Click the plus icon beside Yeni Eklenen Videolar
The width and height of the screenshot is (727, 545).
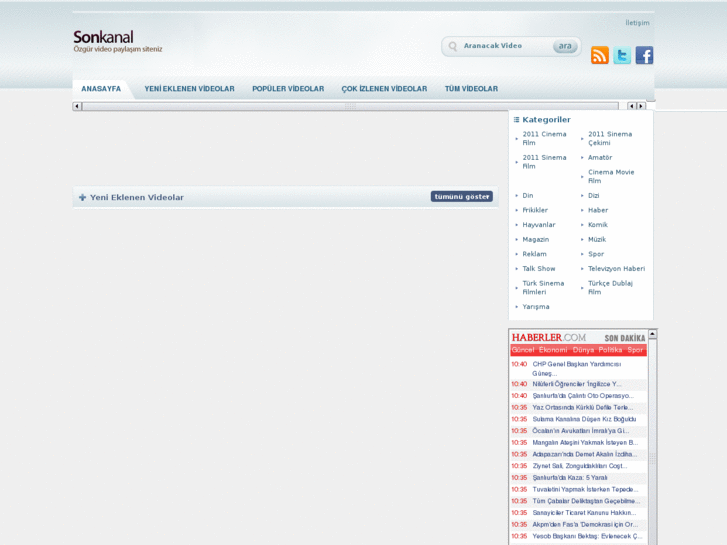(x=83, y=198)
